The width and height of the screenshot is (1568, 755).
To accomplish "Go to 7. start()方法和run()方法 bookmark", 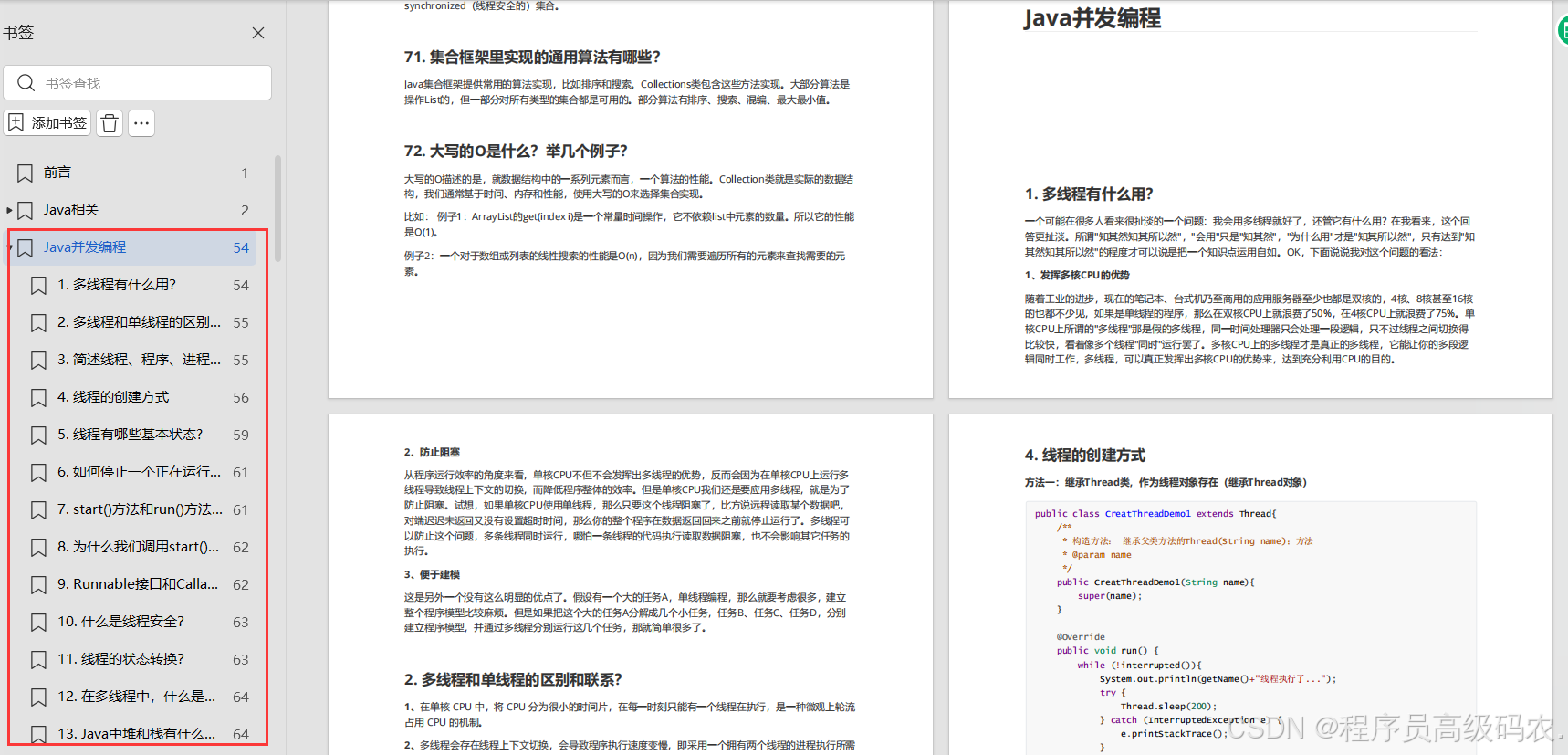I will click(x=139, y=509).
